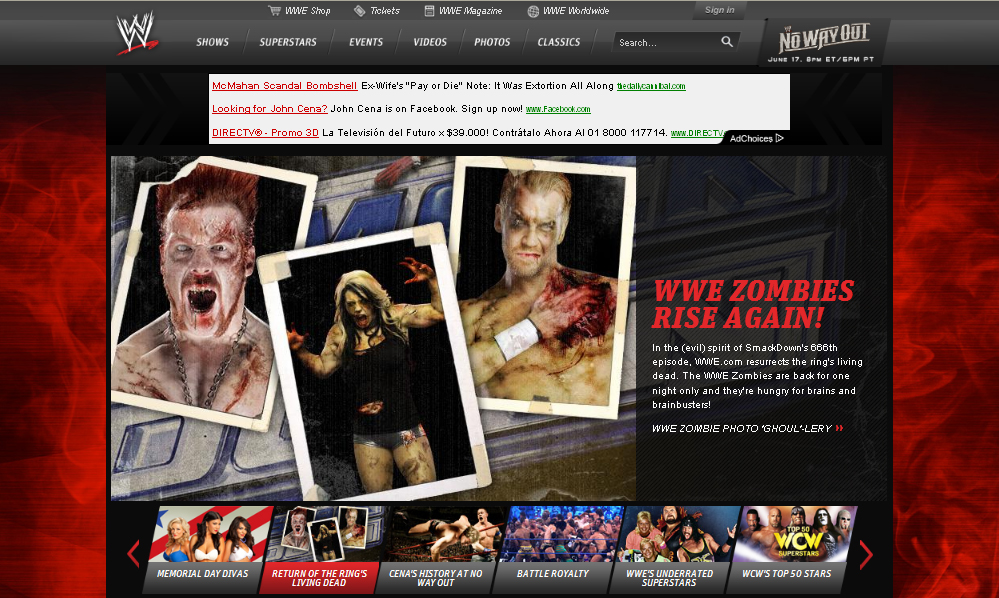The image size is (999, 598).
Task: Click the WWE Worldwide globe icon
Action: click(533, 11)
